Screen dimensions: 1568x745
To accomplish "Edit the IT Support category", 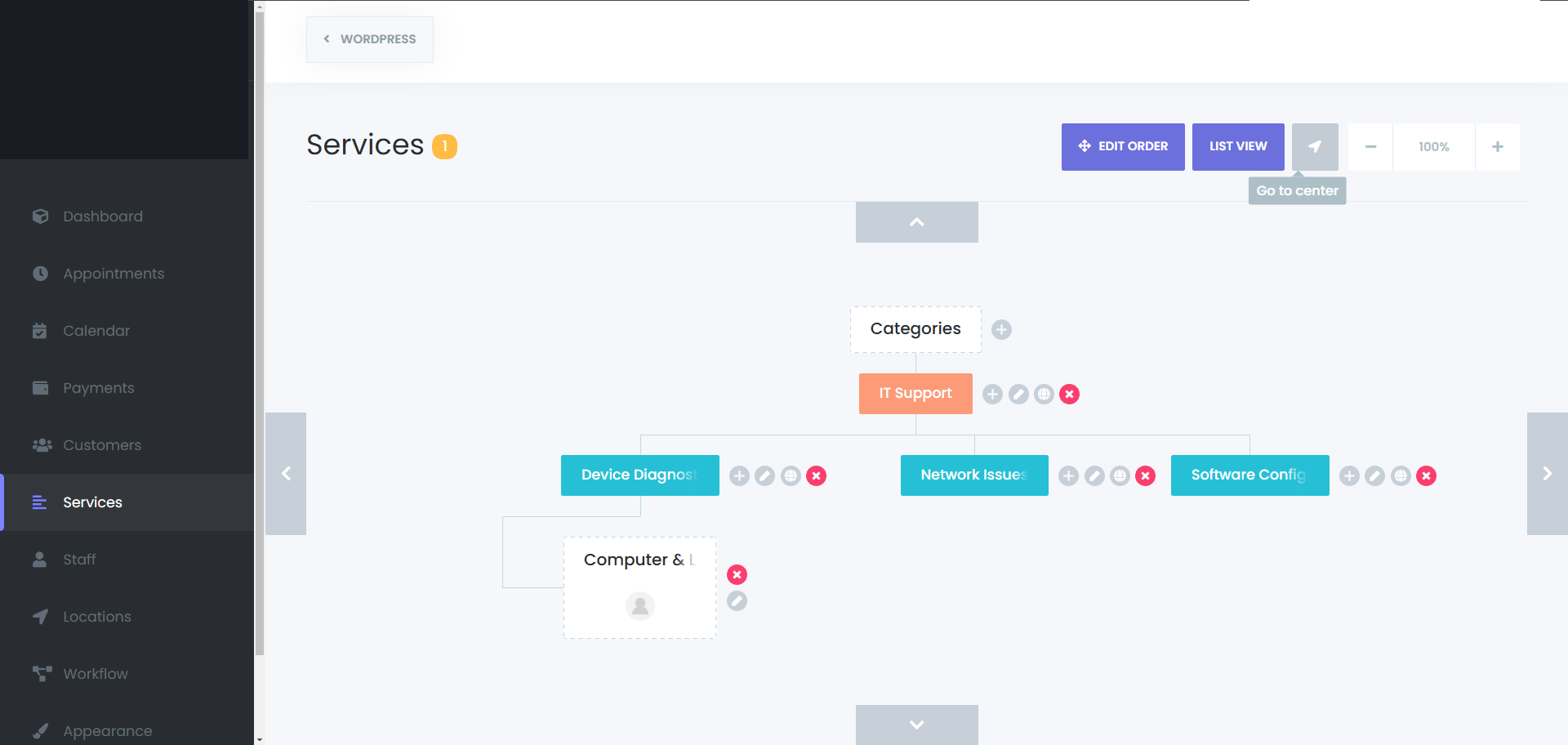I will (1018, 395).
